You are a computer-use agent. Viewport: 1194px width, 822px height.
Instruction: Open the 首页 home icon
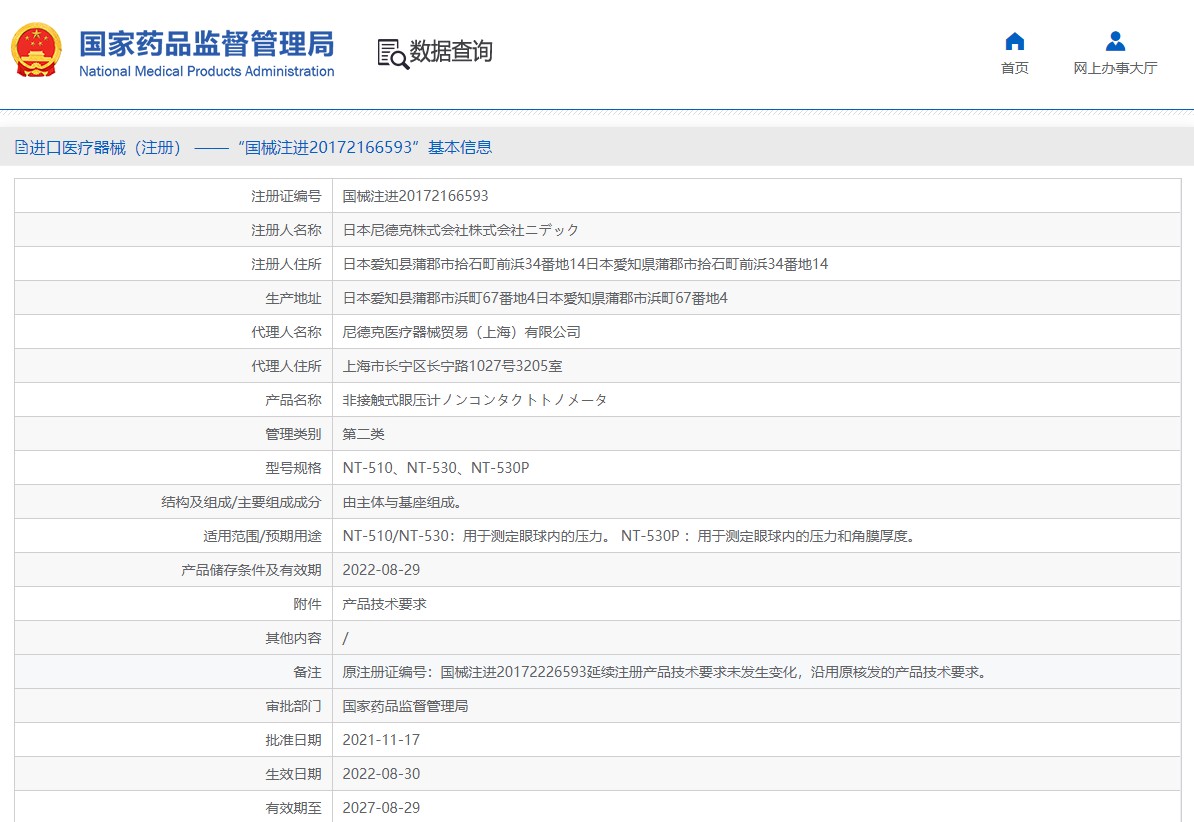pyautogui.click(x=1014, y=41)
